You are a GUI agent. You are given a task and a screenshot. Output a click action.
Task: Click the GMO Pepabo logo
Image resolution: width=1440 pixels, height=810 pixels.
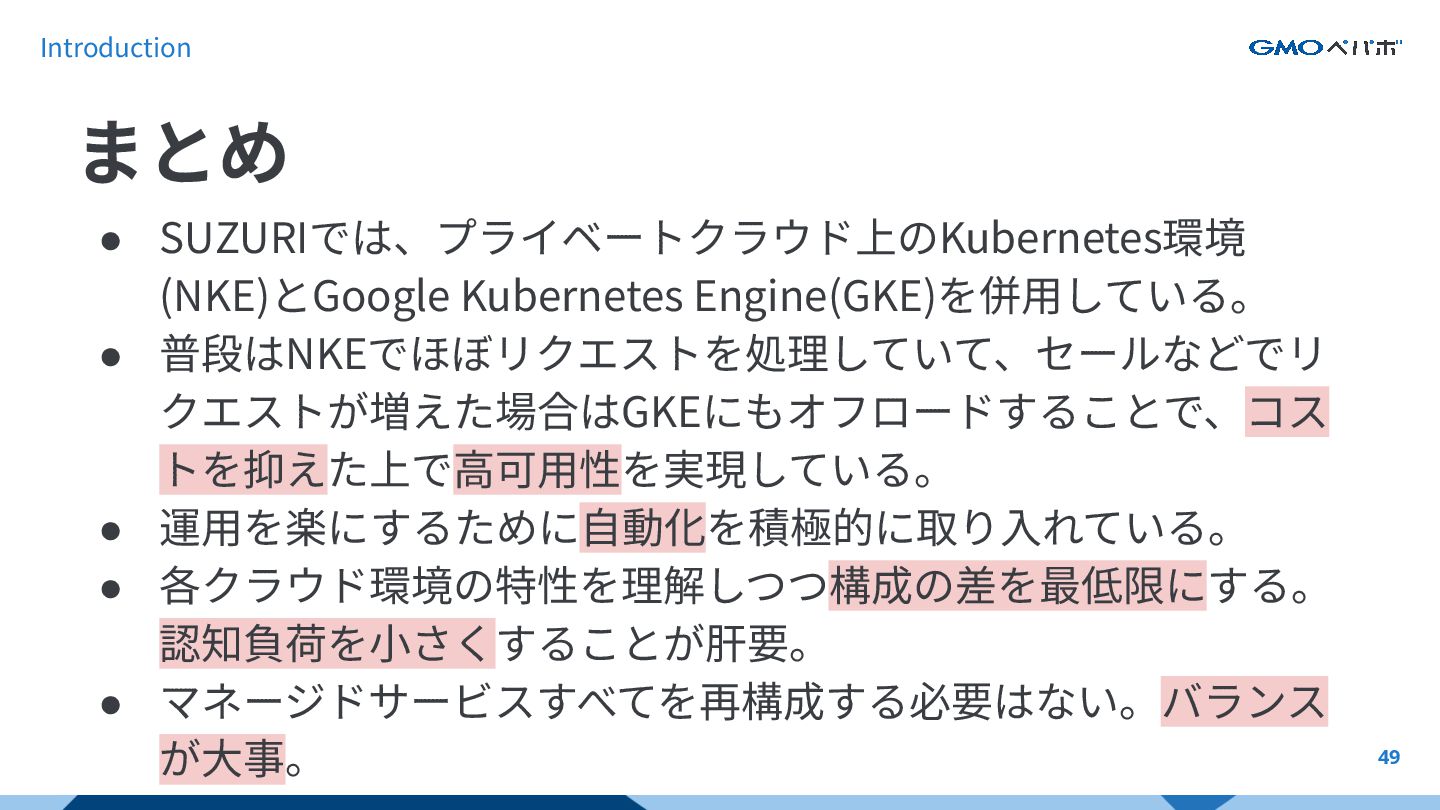pos(1325,47)
